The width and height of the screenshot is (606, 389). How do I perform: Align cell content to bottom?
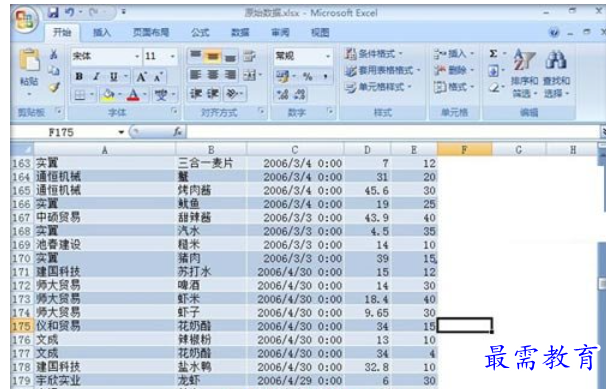[x=230, y=56]
